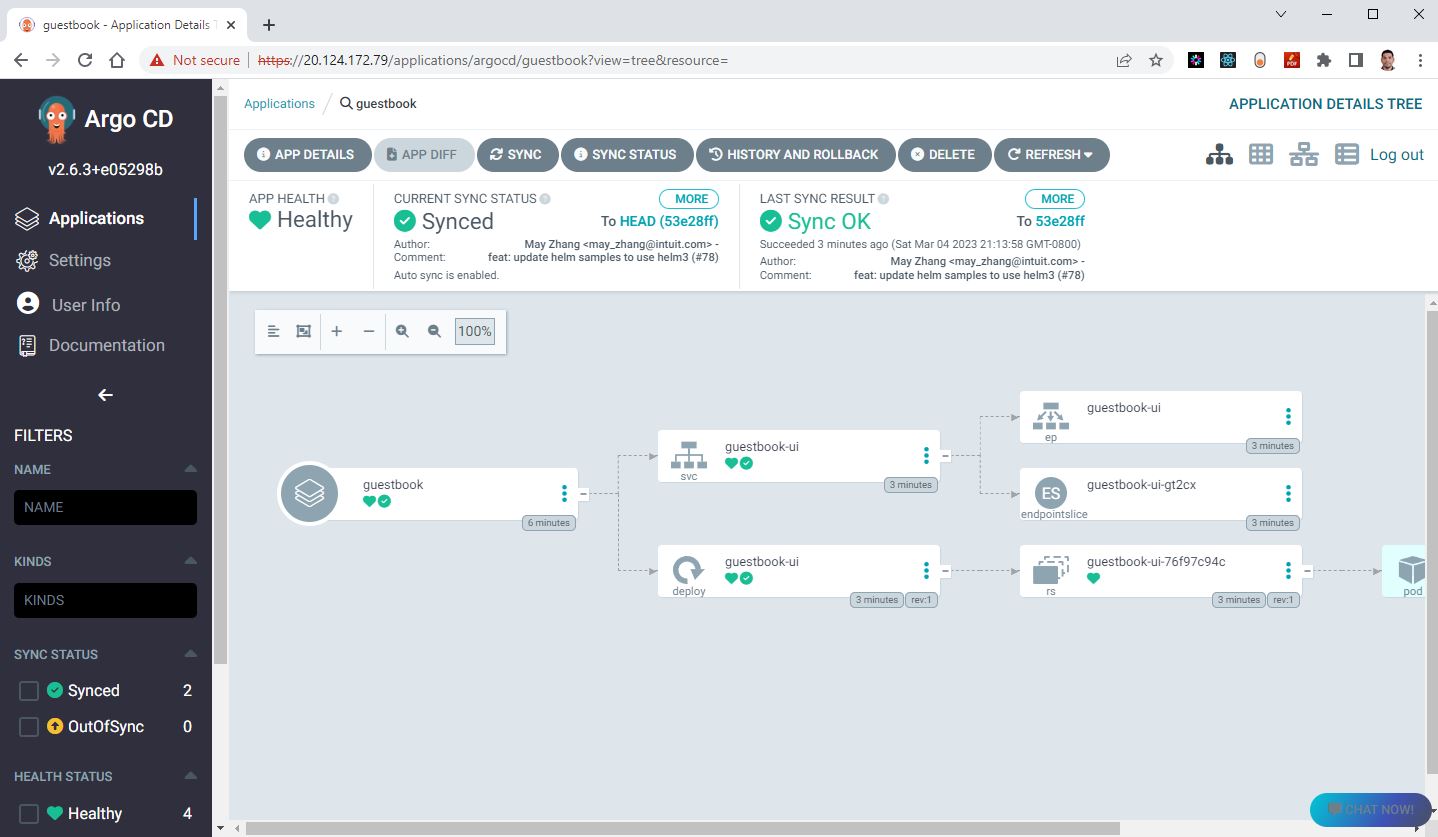Screen dimensions: 1438x837
Task: Collapse children of guestbook app node
Action: 584,493
